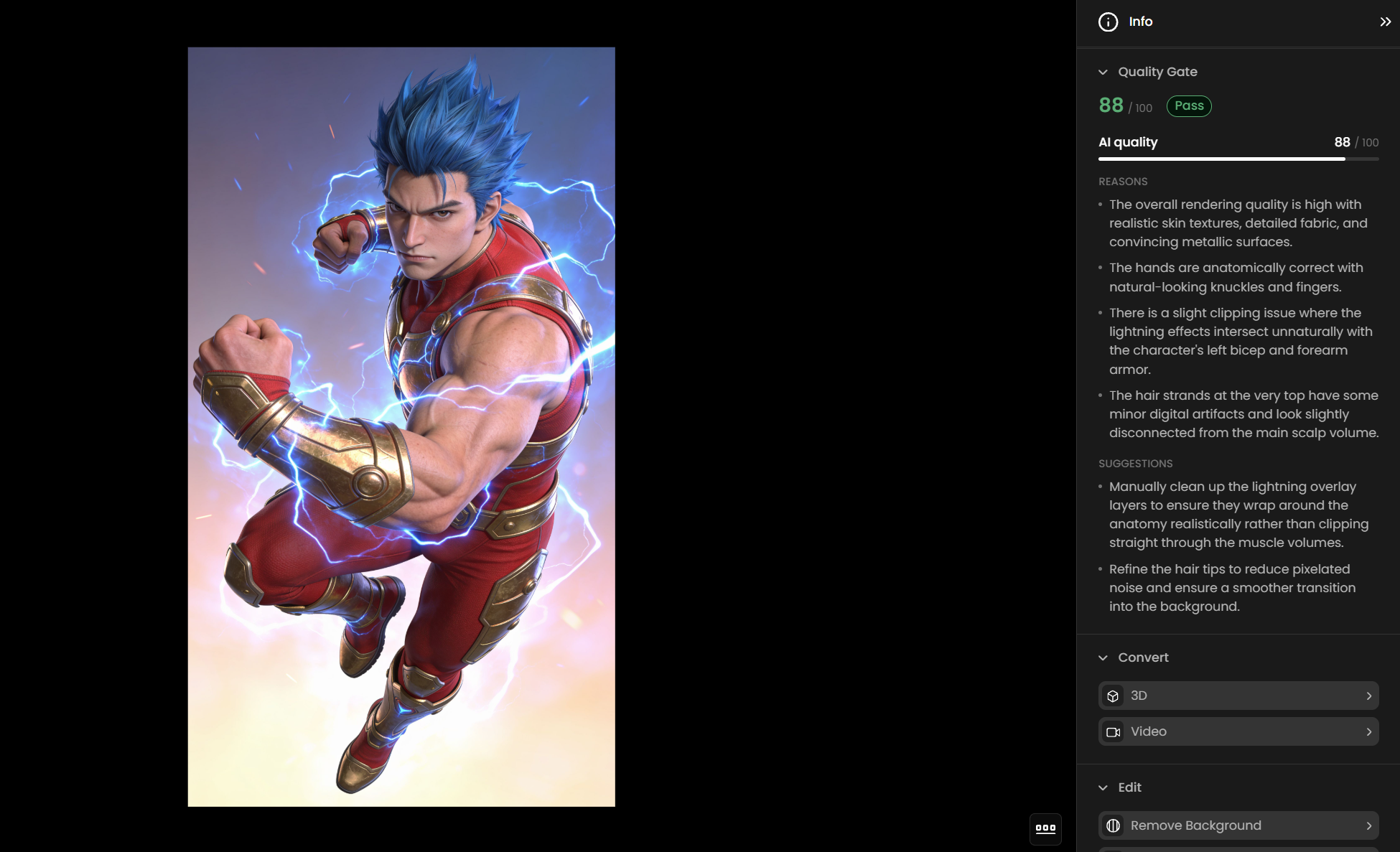Collapse the Edit section
1400x852 pixels.
(x=1103, y=787)
